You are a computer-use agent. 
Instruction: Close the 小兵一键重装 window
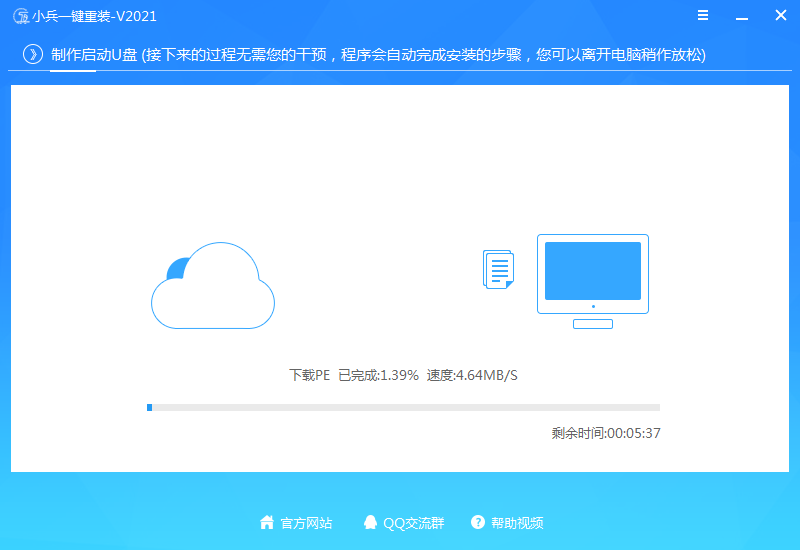click(x=781, y=15)
